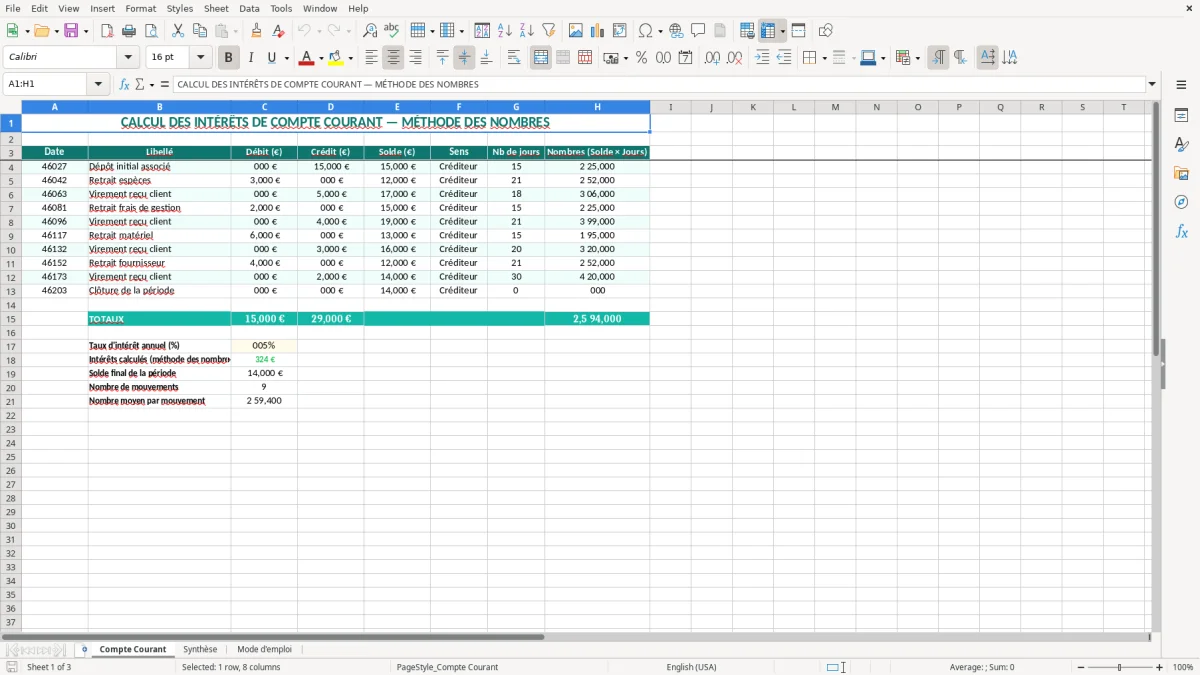The width and height of the screenshot is (1200, 675).
Task: Open background color dropdown arrow
Action: [x=350, y=58]
